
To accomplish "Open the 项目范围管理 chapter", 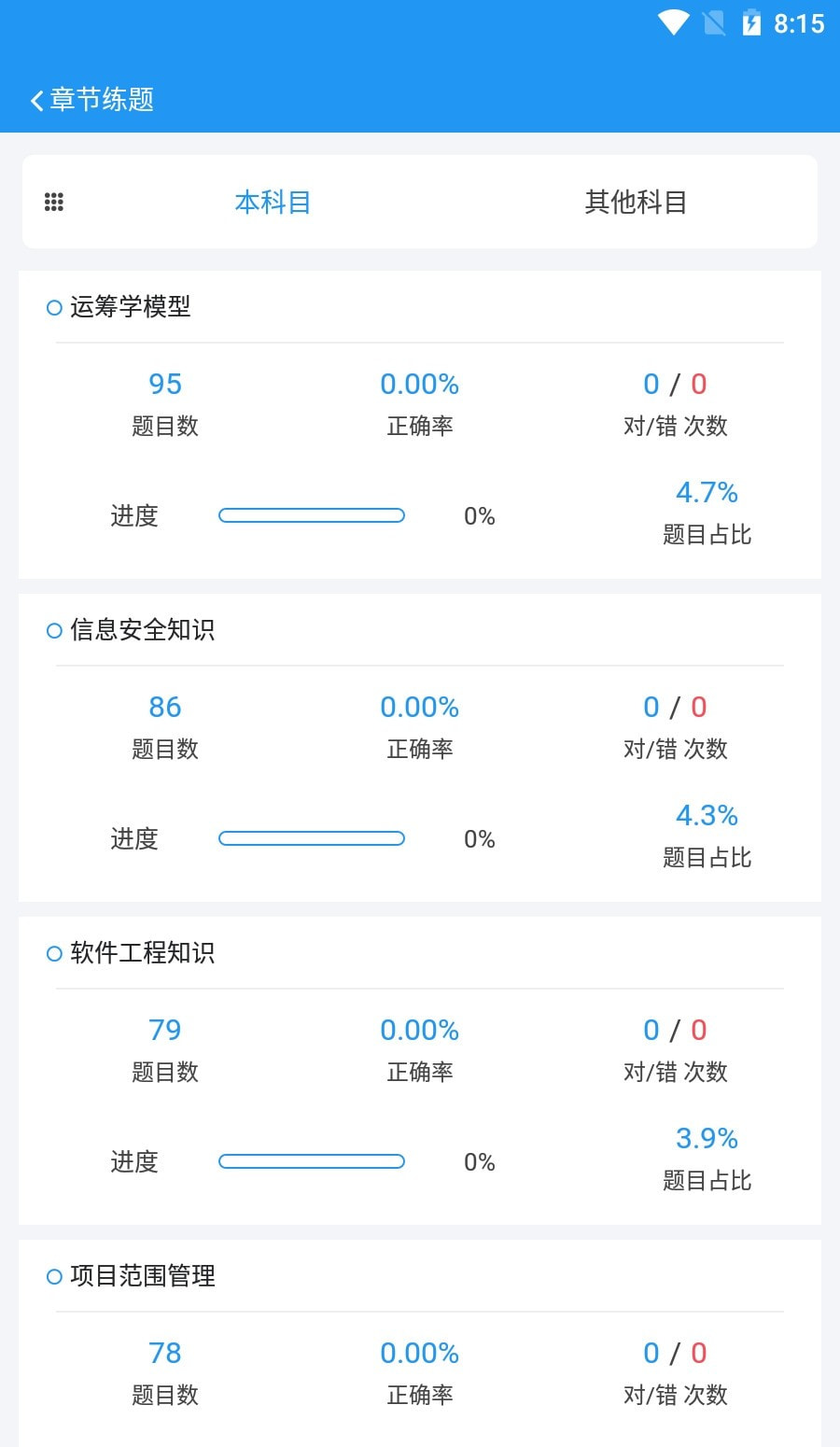I will (143, 1276).
